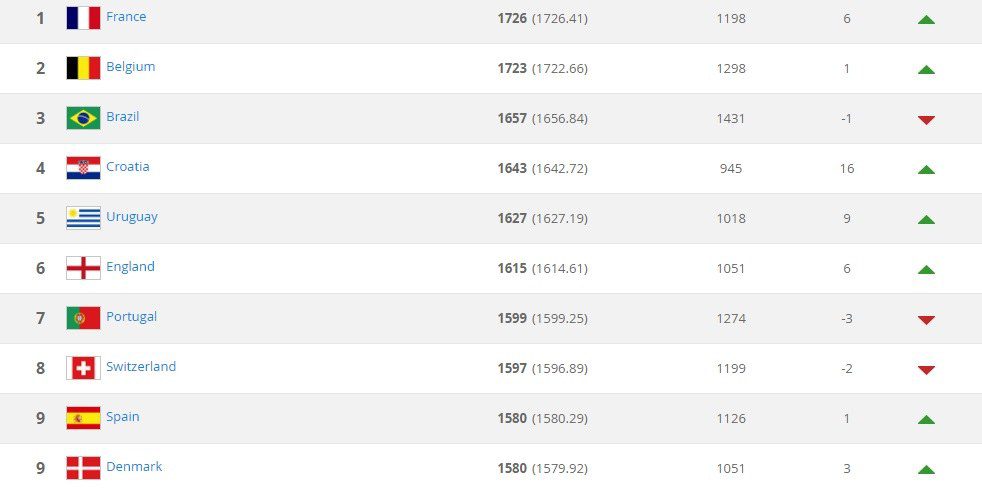Click the Spain flag icon
The width and height of the screenshot is (982, 489).
[x=83, y=418]
